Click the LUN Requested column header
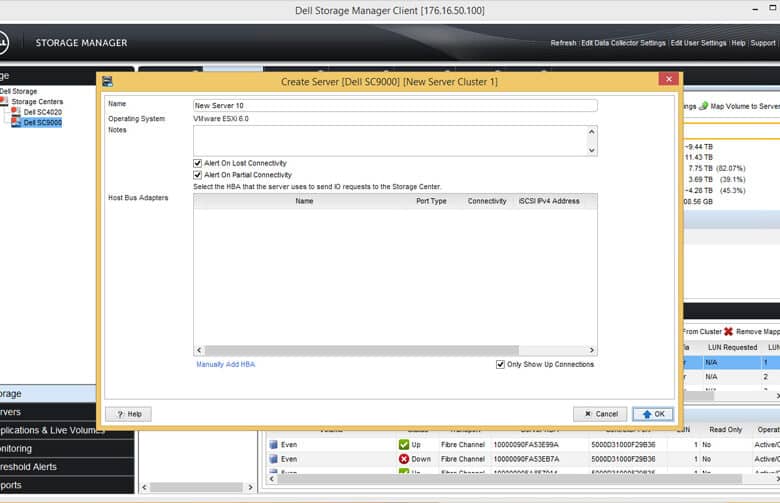 [732, 347]
